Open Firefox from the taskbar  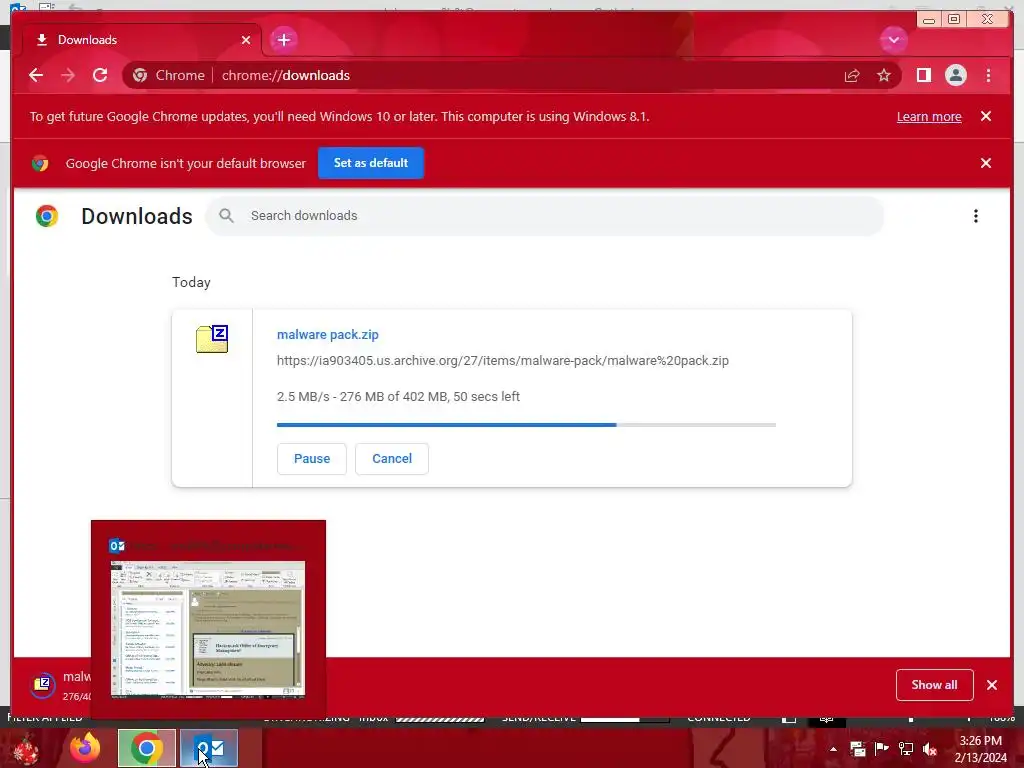[85, 748]
